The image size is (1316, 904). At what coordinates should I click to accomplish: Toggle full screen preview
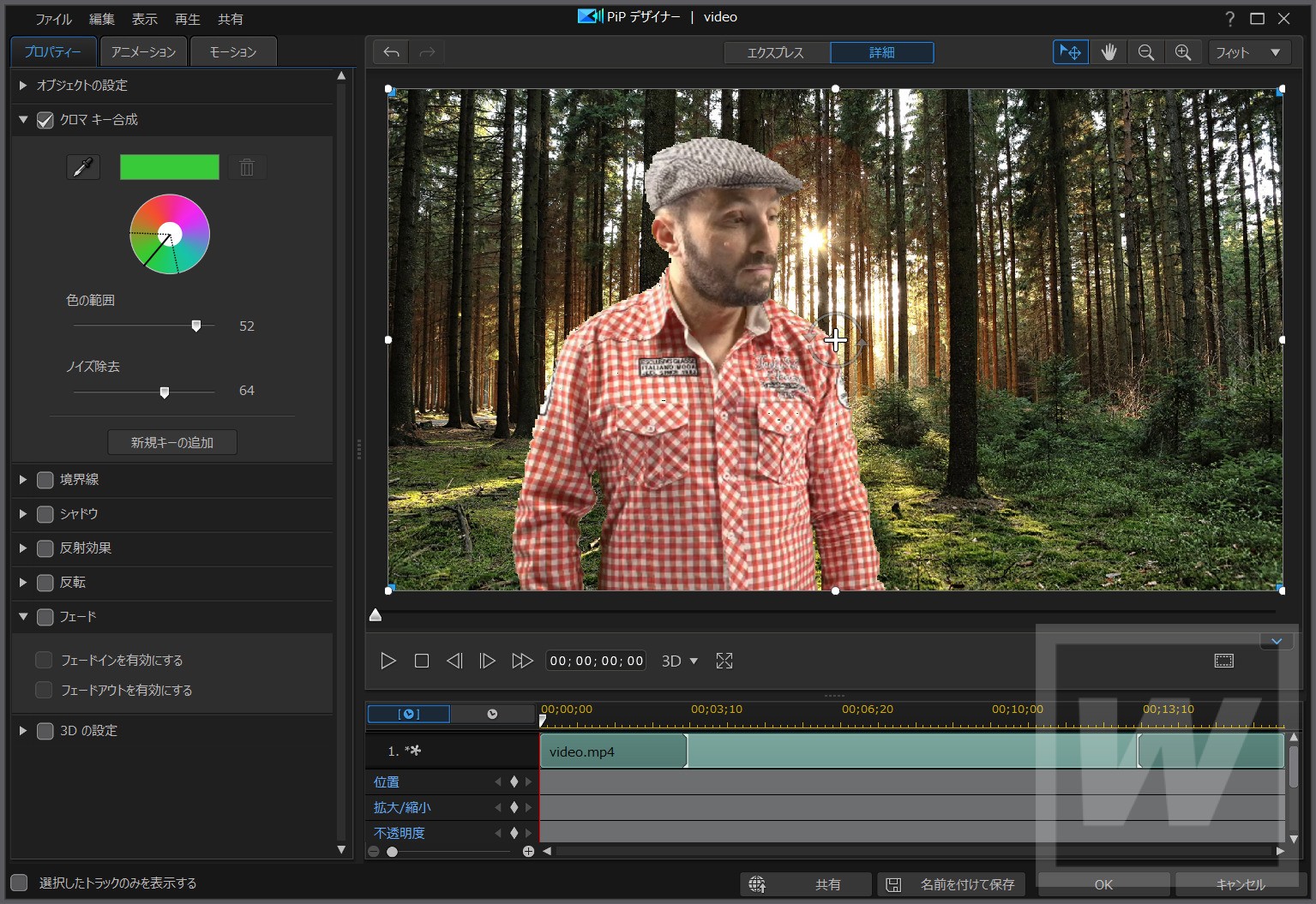tap(724, 661)
